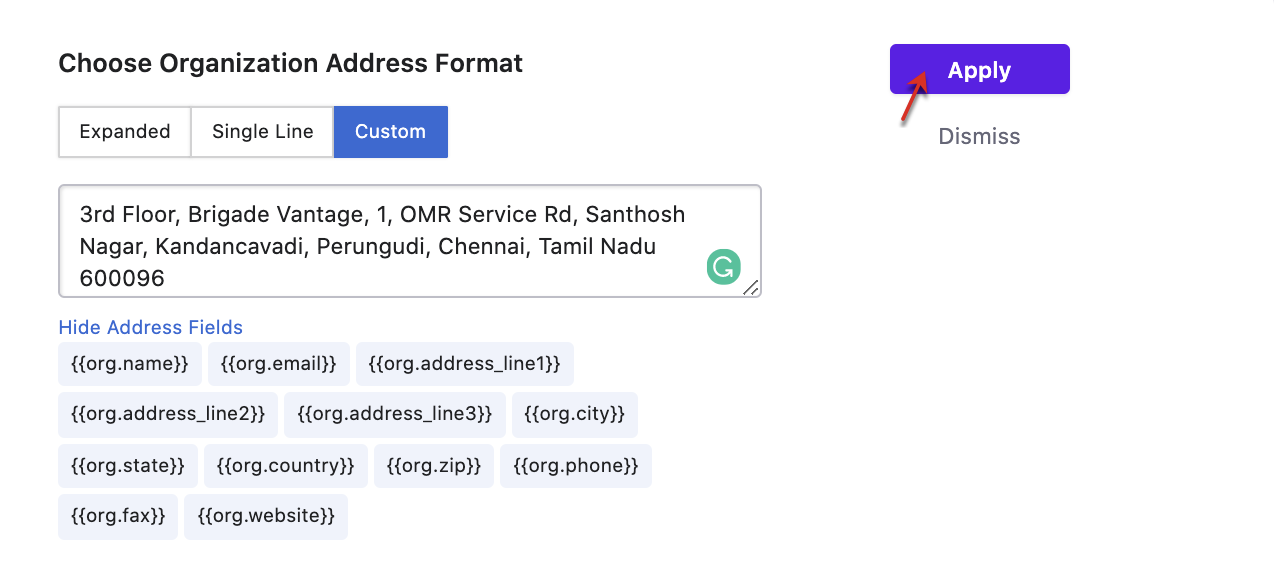Select the Expanded format option

[x=125, y=132]
